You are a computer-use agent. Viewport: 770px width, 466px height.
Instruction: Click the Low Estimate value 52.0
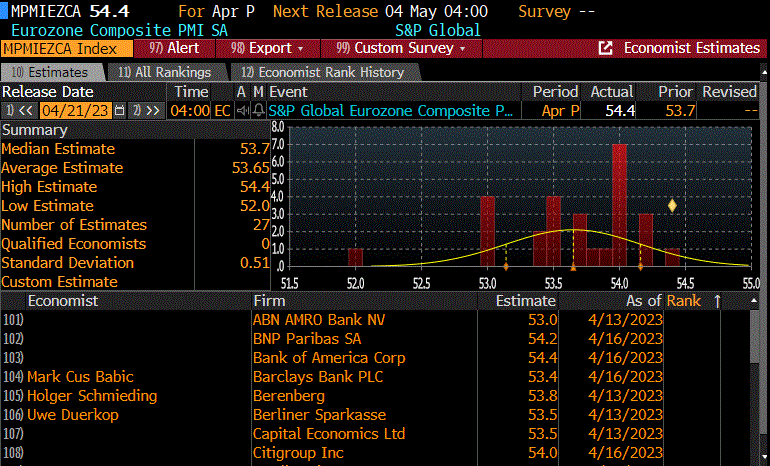click(x=254, y=206)
